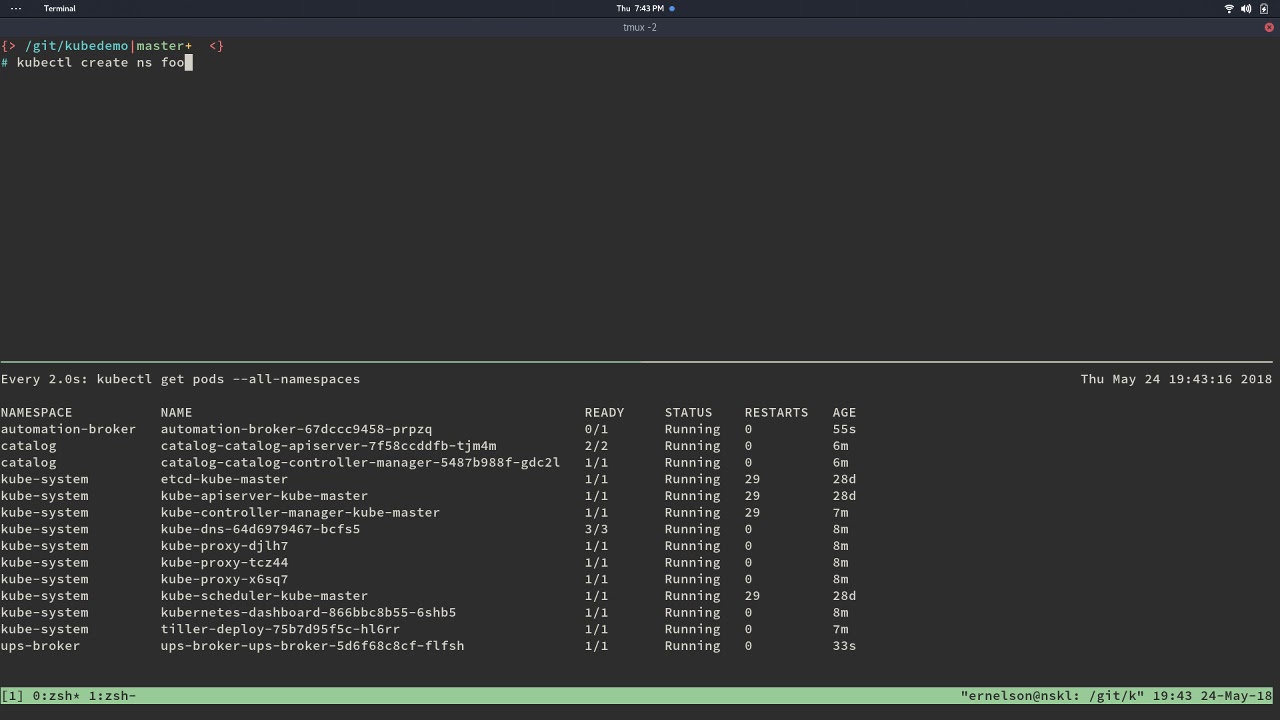The height and width of the screenshot is (720, 1280).
Task: Click the RESTARTS column header
Action: 776,412
